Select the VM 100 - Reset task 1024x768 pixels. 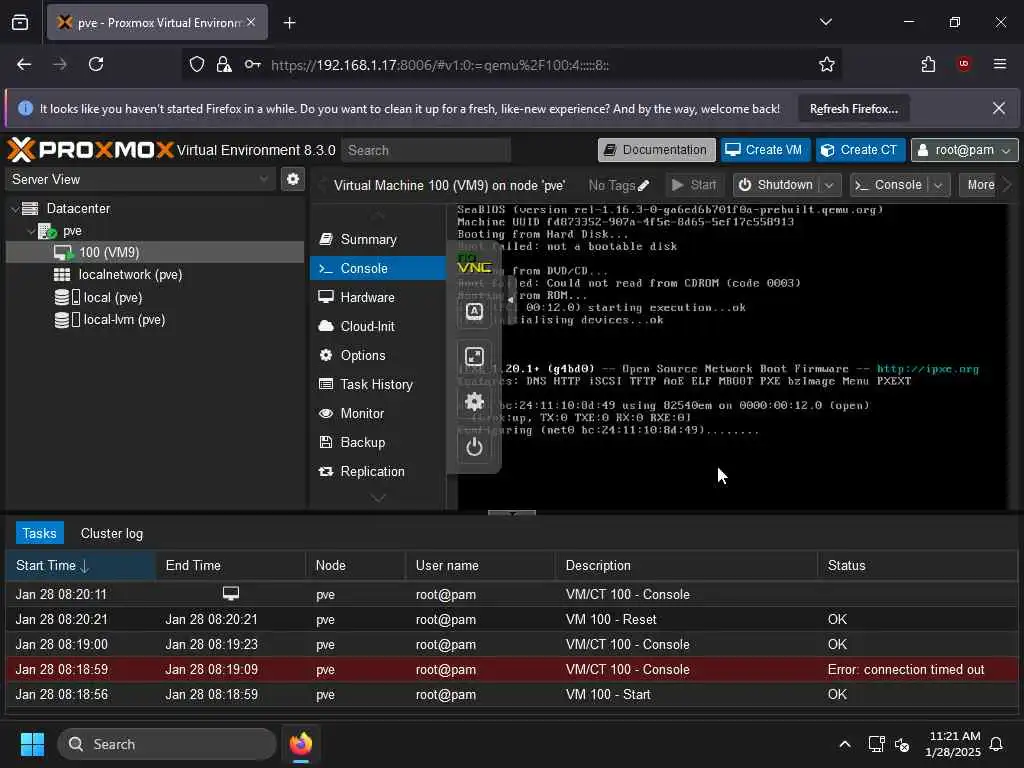512,619
